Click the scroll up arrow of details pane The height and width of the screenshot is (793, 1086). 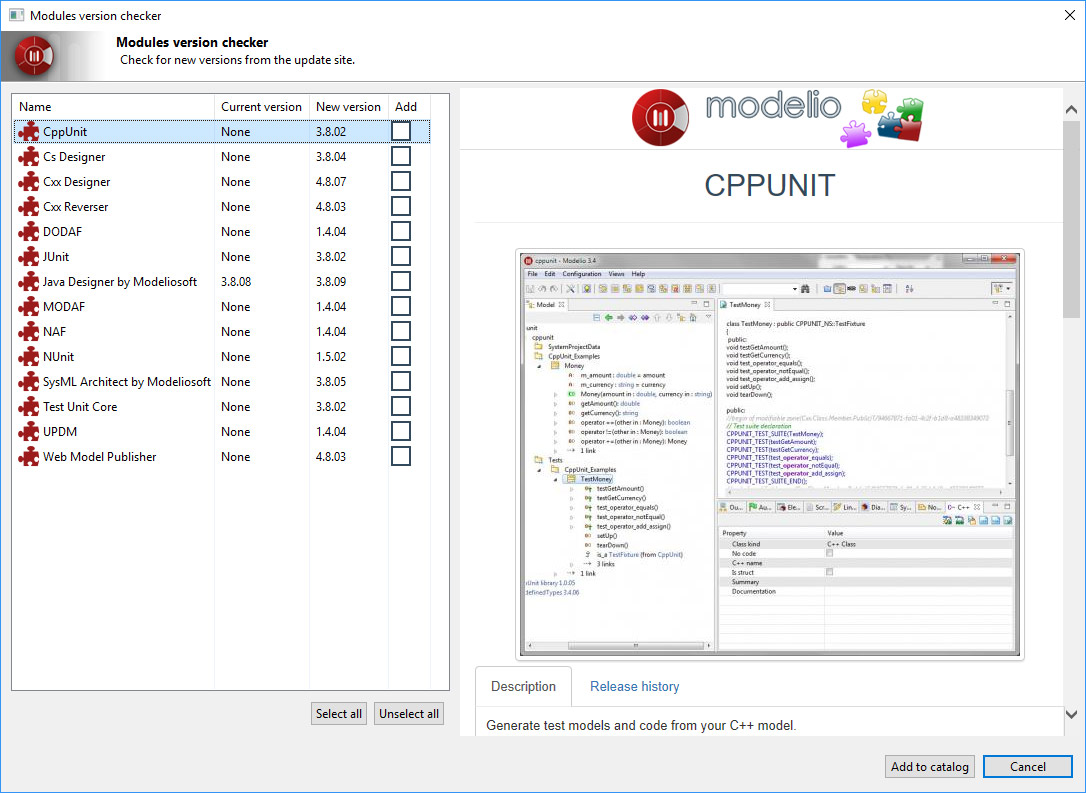point(1071,109)
